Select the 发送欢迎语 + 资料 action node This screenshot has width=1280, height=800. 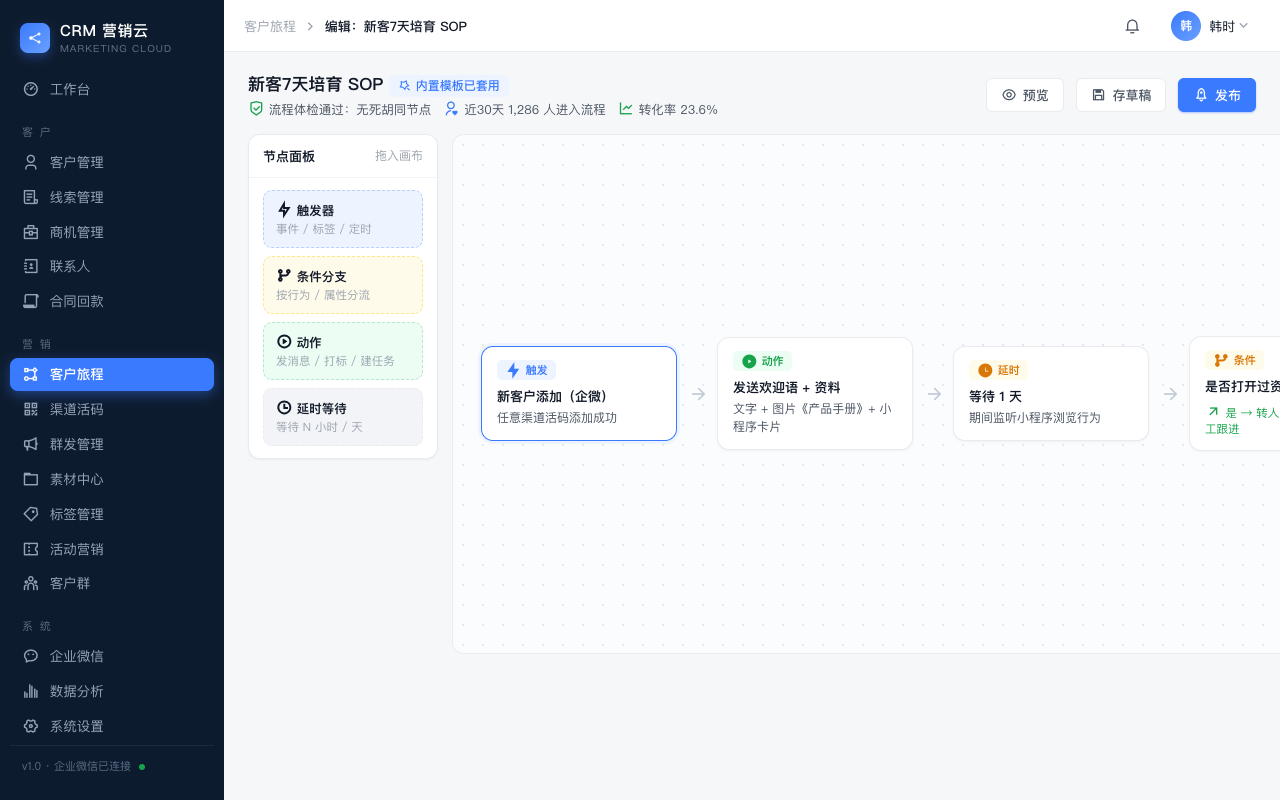coord(815,393)
